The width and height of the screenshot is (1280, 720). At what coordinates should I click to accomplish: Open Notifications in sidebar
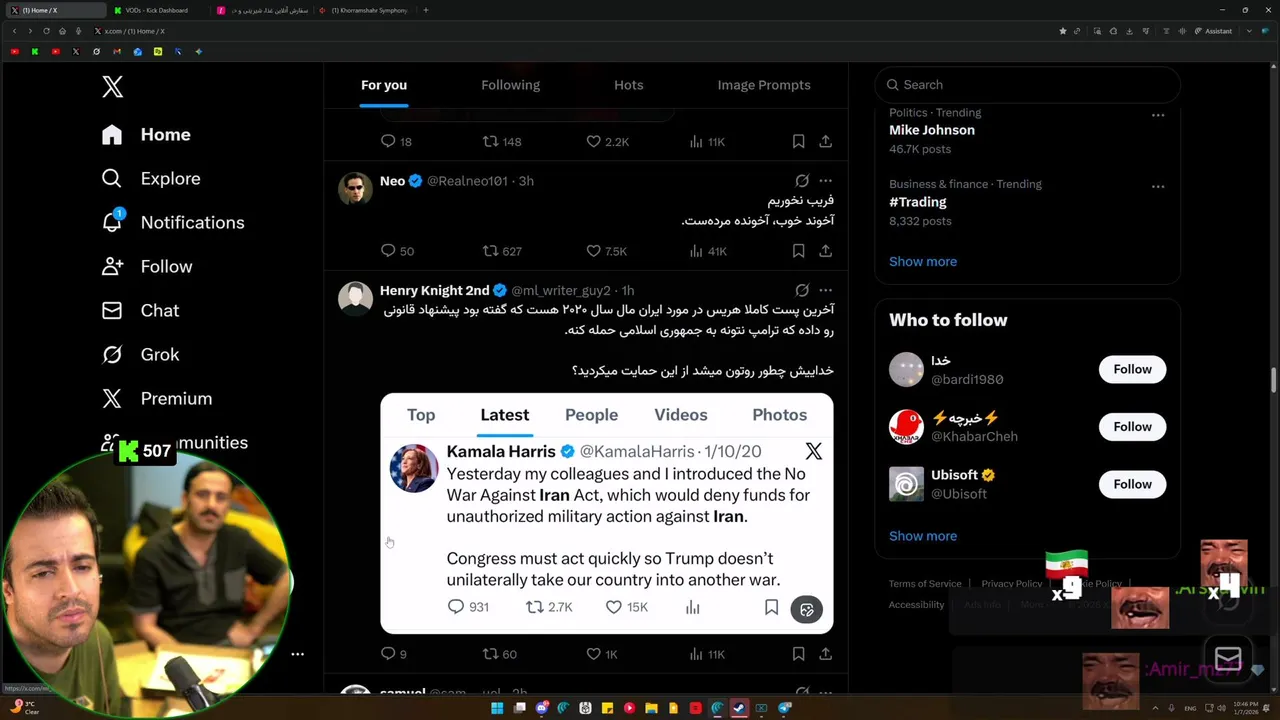173,223
